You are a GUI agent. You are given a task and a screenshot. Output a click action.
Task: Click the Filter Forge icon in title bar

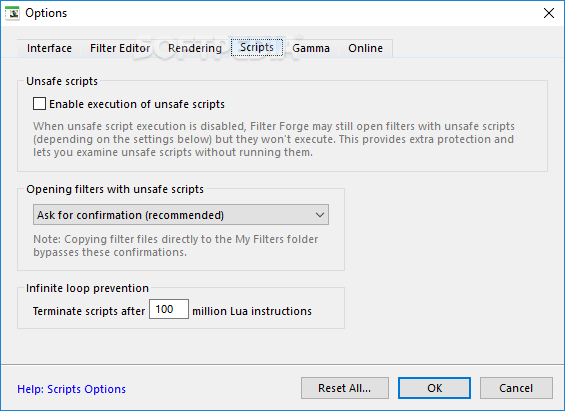click(x=13, y=13)
